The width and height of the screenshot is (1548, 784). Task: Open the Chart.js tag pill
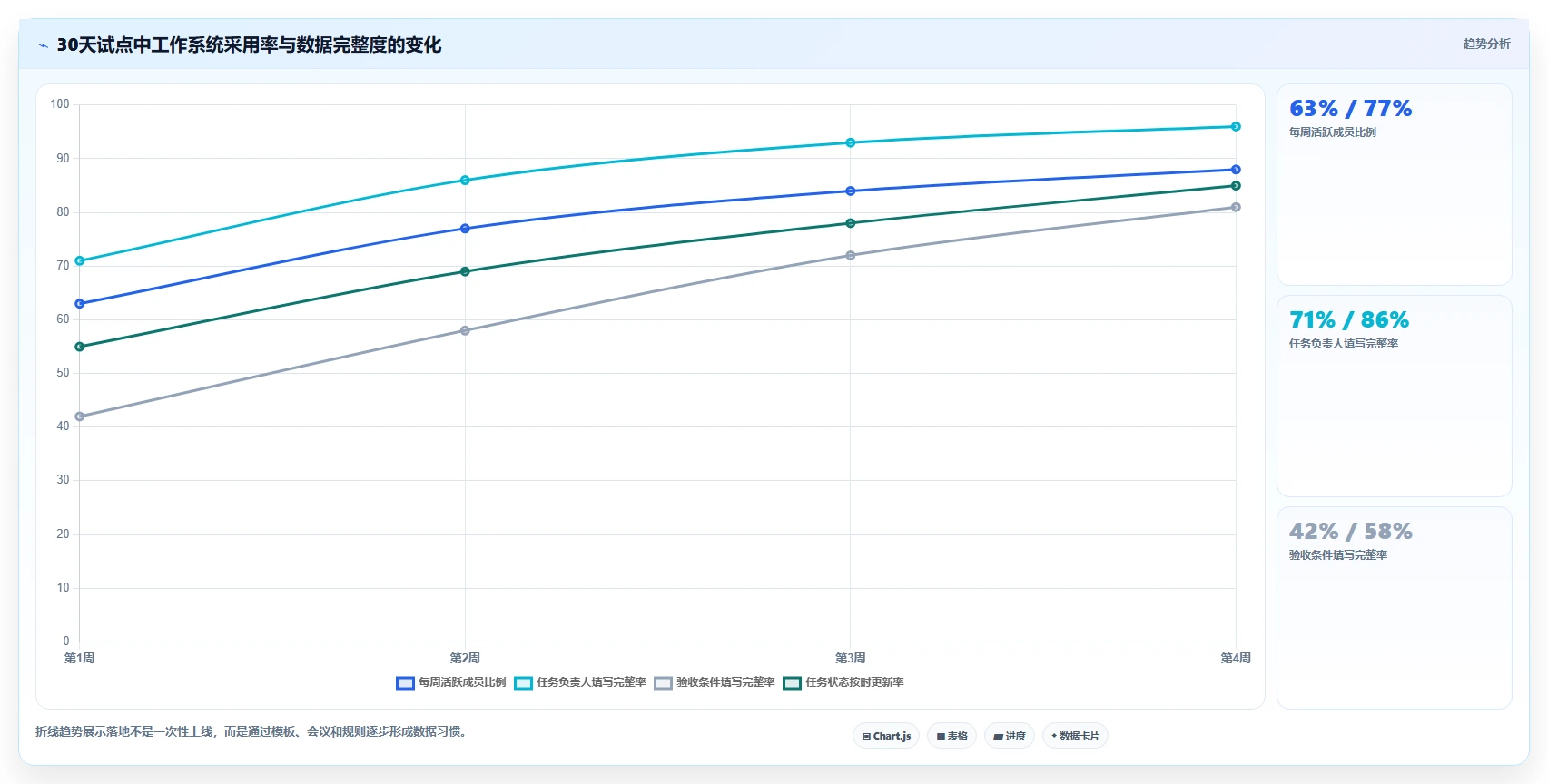click(x=886, y=736)
